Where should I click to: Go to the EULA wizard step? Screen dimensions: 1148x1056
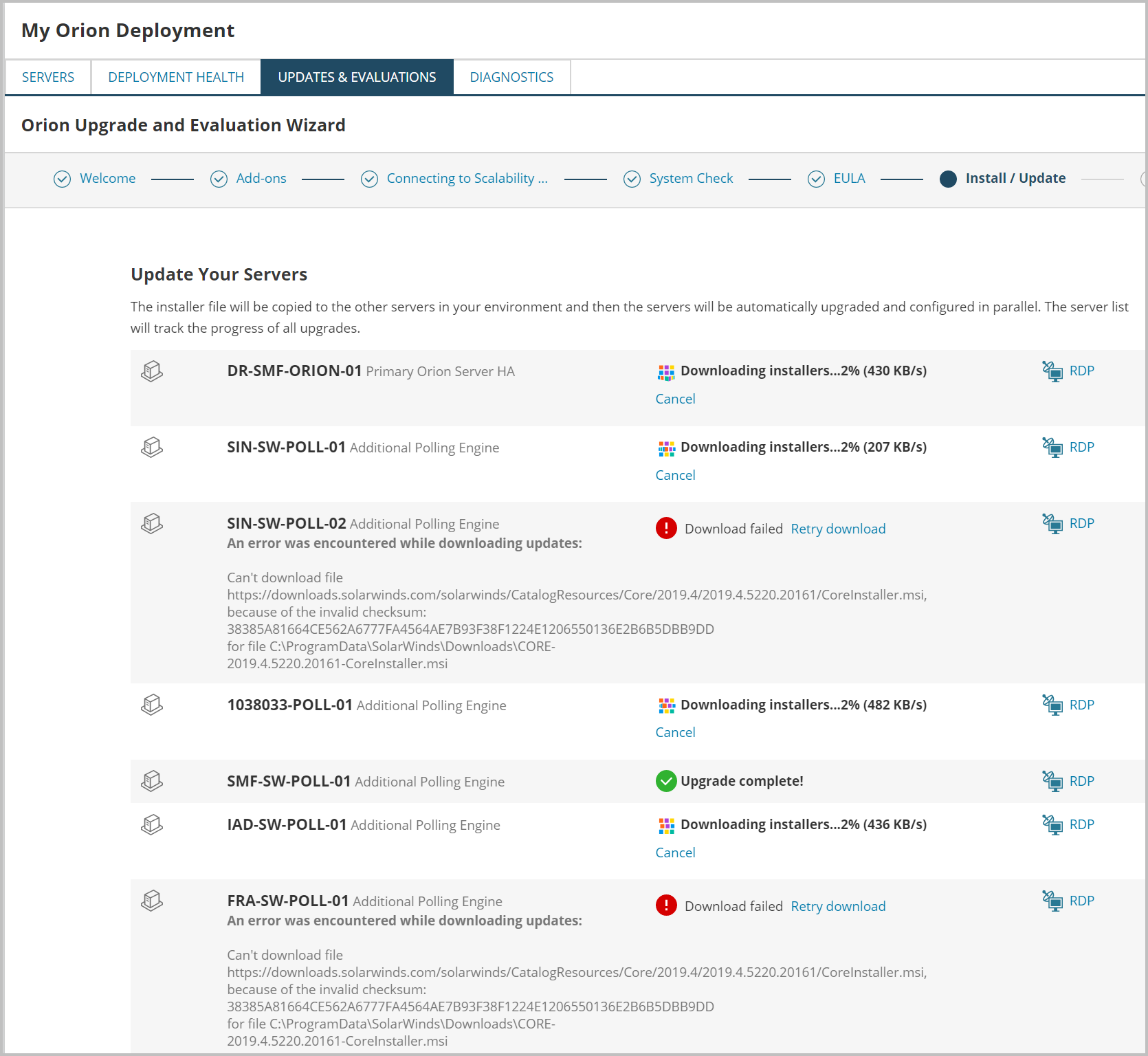coord(849,178)
